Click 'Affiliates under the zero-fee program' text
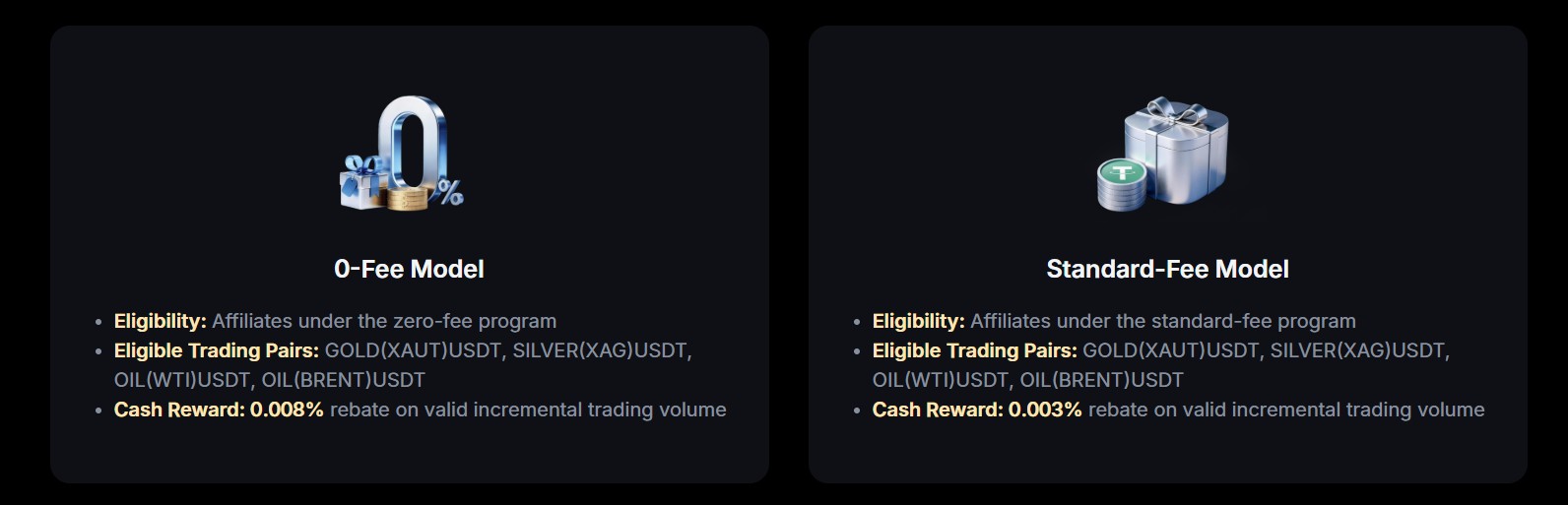1568x505 pixels. (384, 321)
